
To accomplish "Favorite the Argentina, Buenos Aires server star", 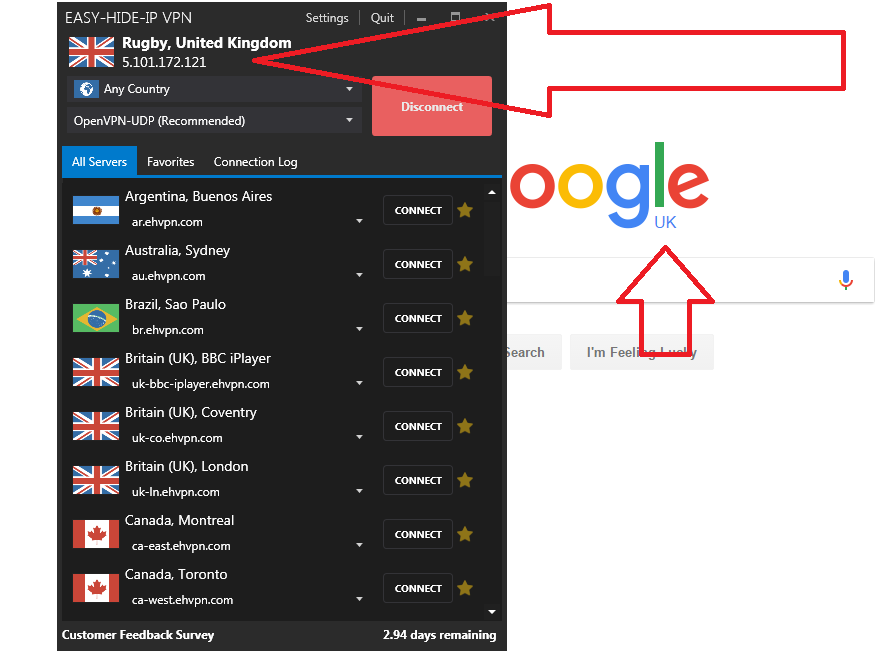I will 465,210.
